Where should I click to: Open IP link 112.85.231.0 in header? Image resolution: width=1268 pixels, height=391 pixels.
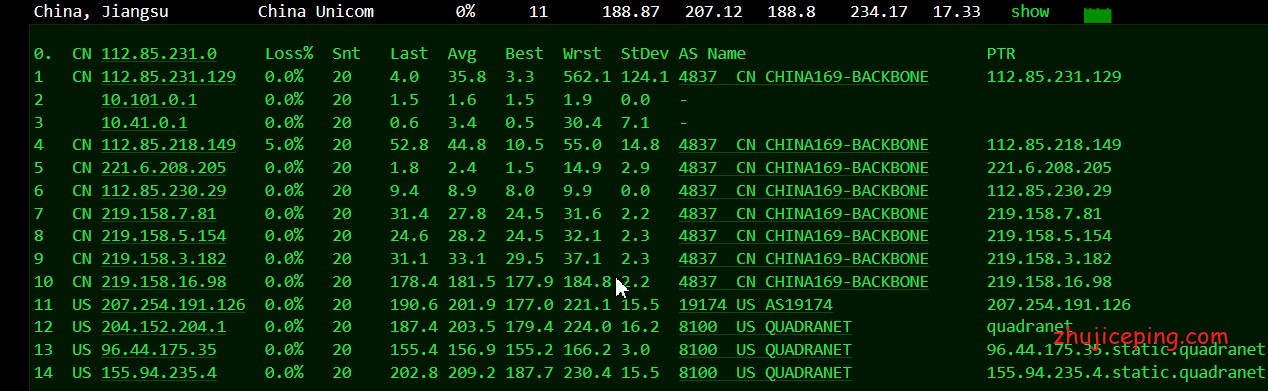[159, 53]
